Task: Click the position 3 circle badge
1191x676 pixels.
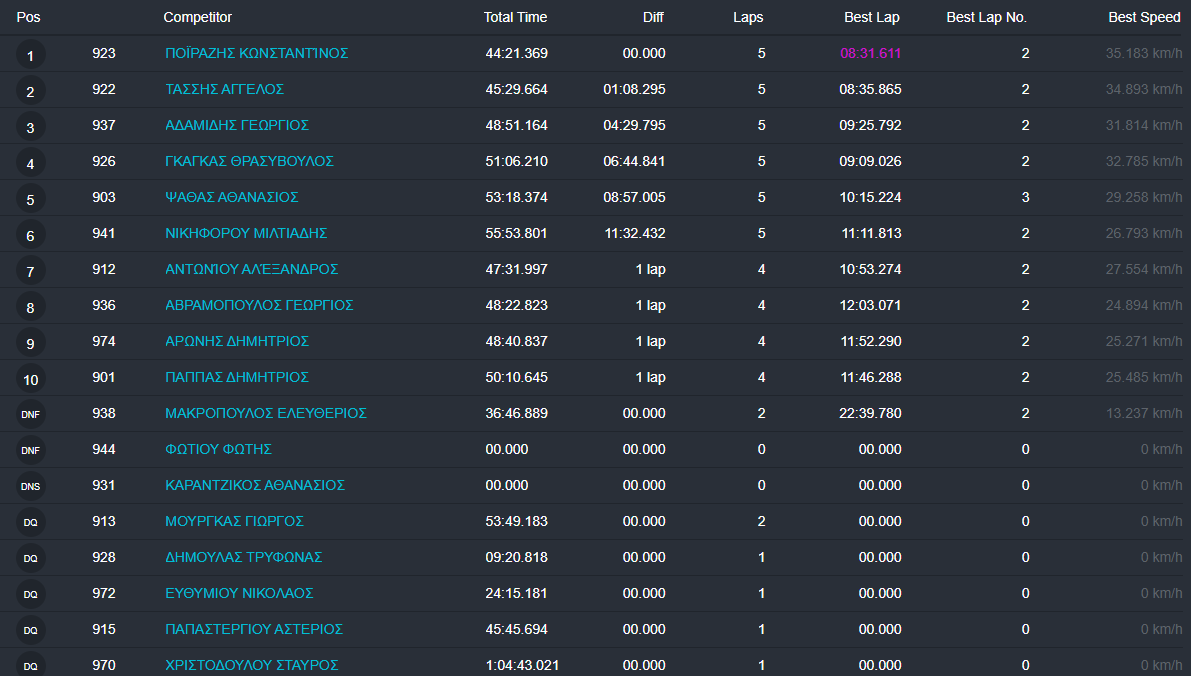Action: click(30, 127)
